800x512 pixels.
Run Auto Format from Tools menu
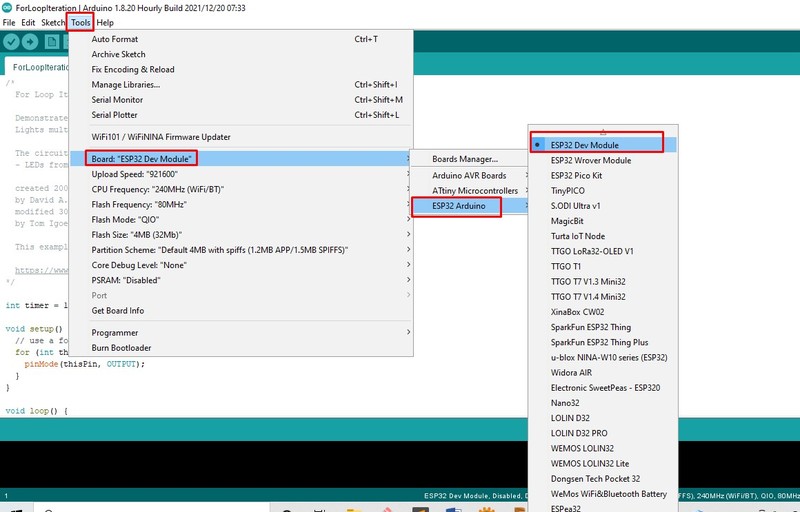click(x=240, y=39)
